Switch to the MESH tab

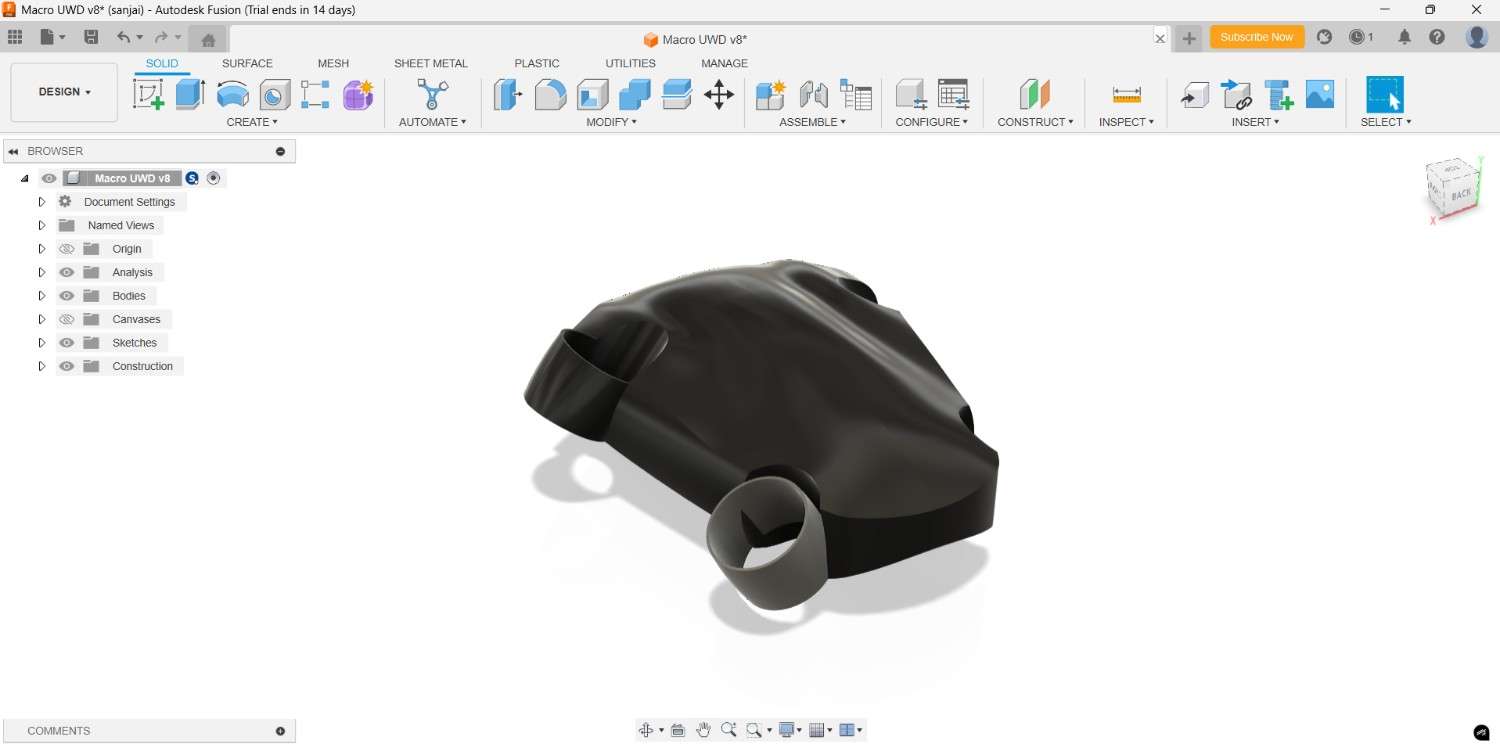[x=333, y=63]
